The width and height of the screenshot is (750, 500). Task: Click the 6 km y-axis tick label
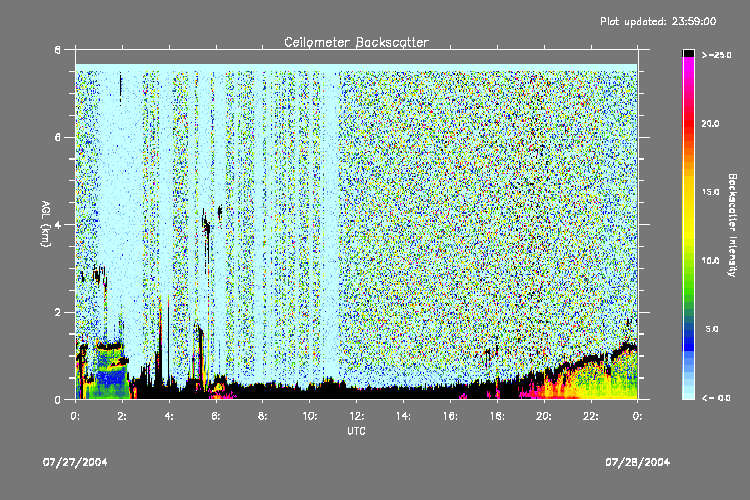(x=57, y=137)
